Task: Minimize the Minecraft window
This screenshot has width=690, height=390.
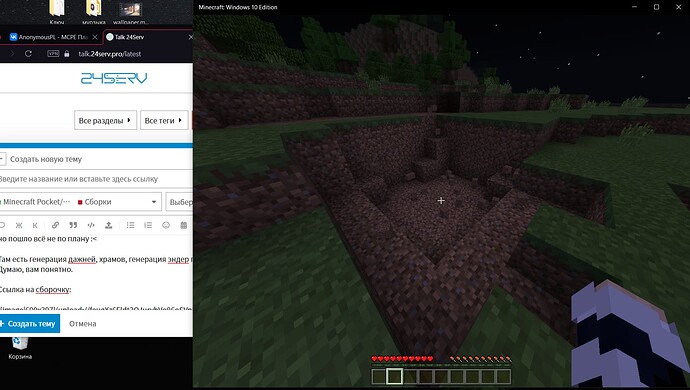Action: click(x=635, y=7)
